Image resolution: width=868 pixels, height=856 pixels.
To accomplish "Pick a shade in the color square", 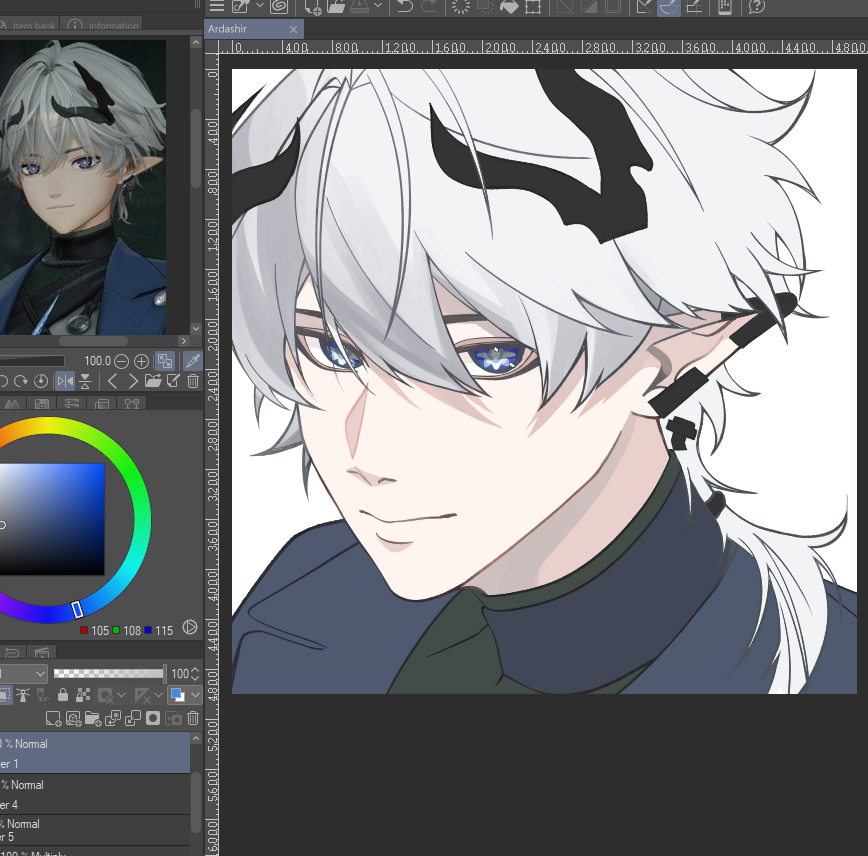I will pyautogui.click(x=52, y=519).
